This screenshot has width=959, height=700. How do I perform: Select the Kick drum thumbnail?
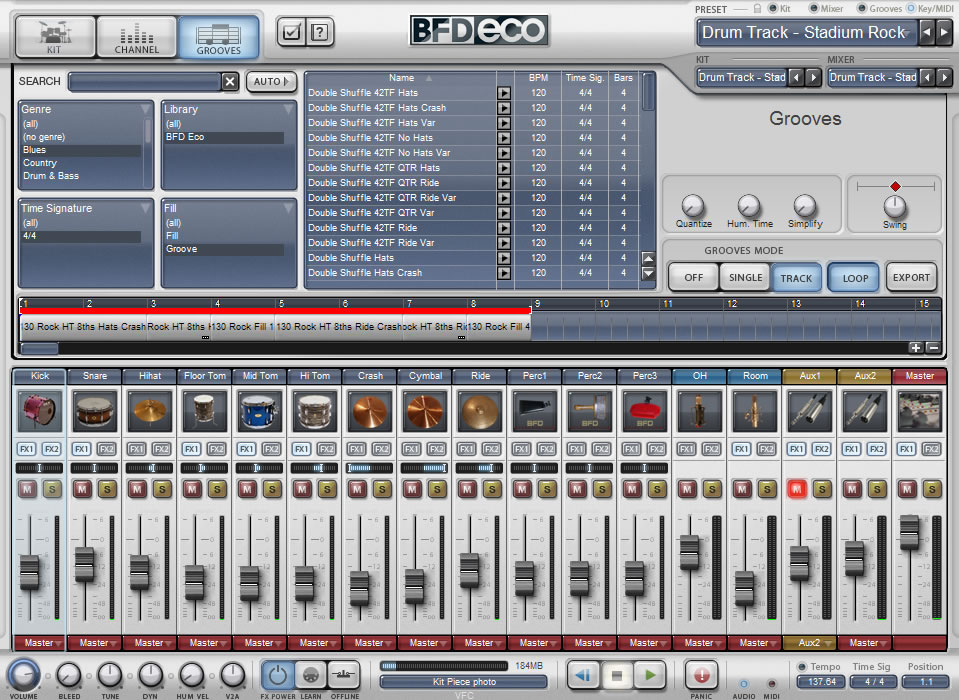(x=40, y=411)
